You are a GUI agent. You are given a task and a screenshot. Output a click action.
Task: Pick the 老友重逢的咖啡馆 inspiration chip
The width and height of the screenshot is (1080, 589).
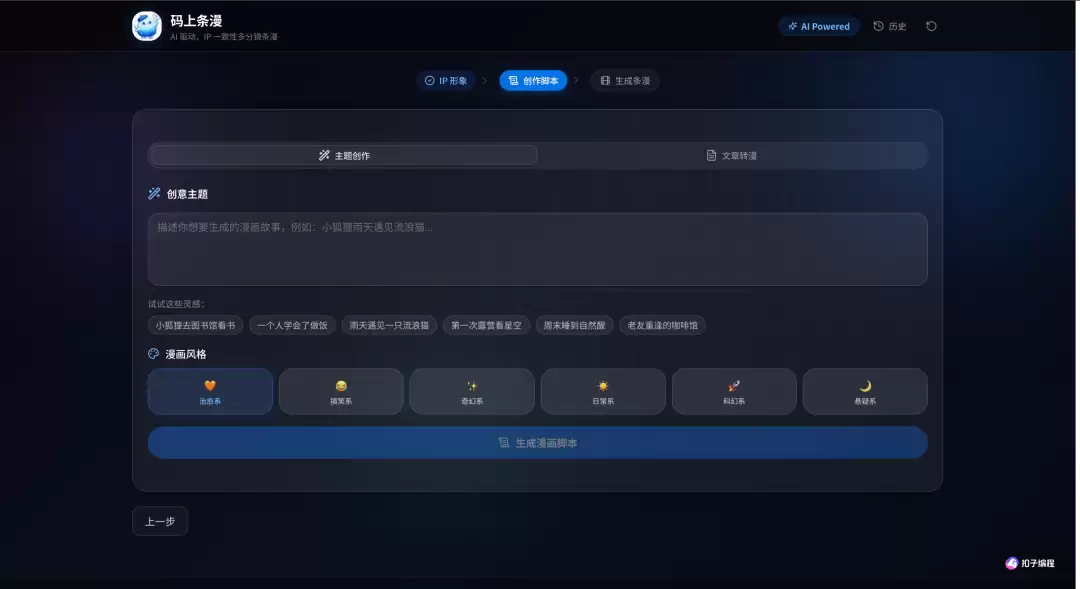click(x=662, y=325)
